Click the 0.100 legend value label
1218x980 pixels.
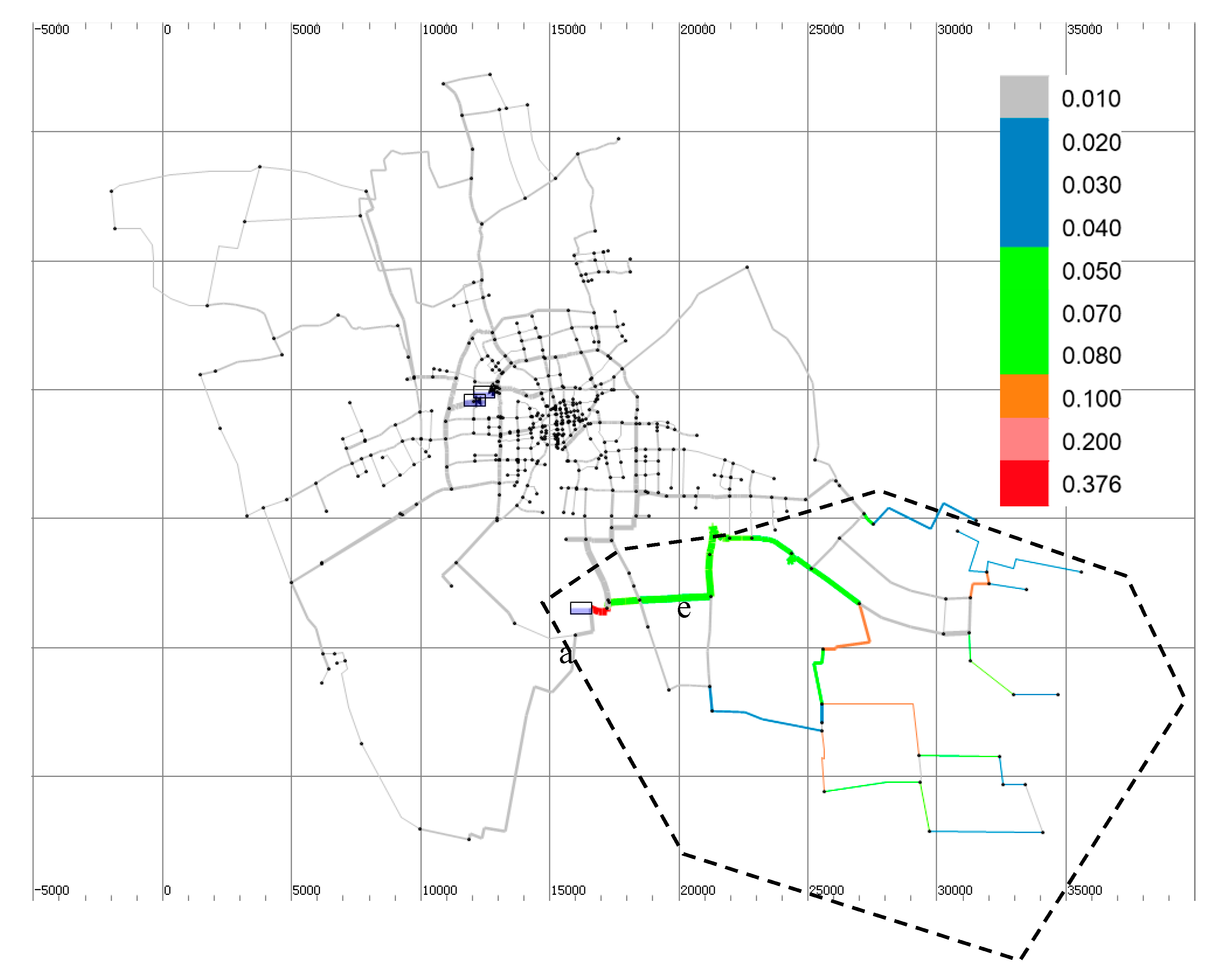pos(1091,399)
